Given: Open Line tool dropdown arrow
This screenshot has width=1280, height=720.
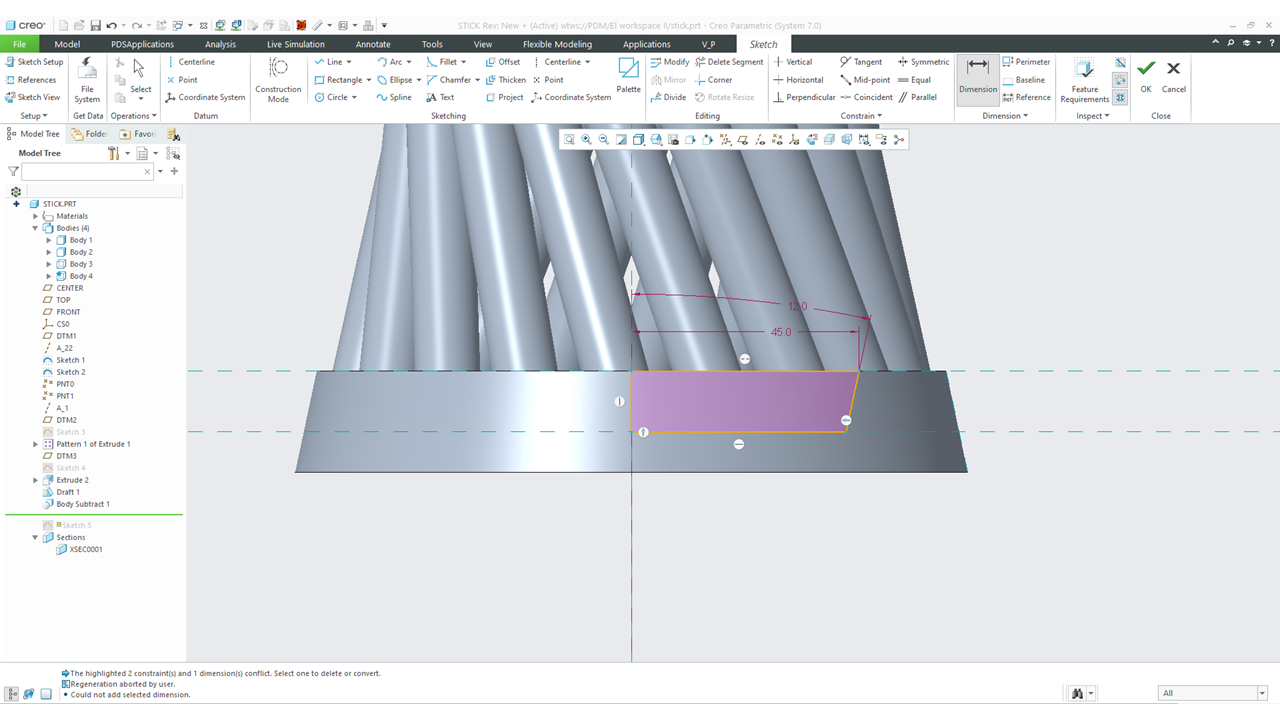Looking at the screenshot, I should point(347,62).
